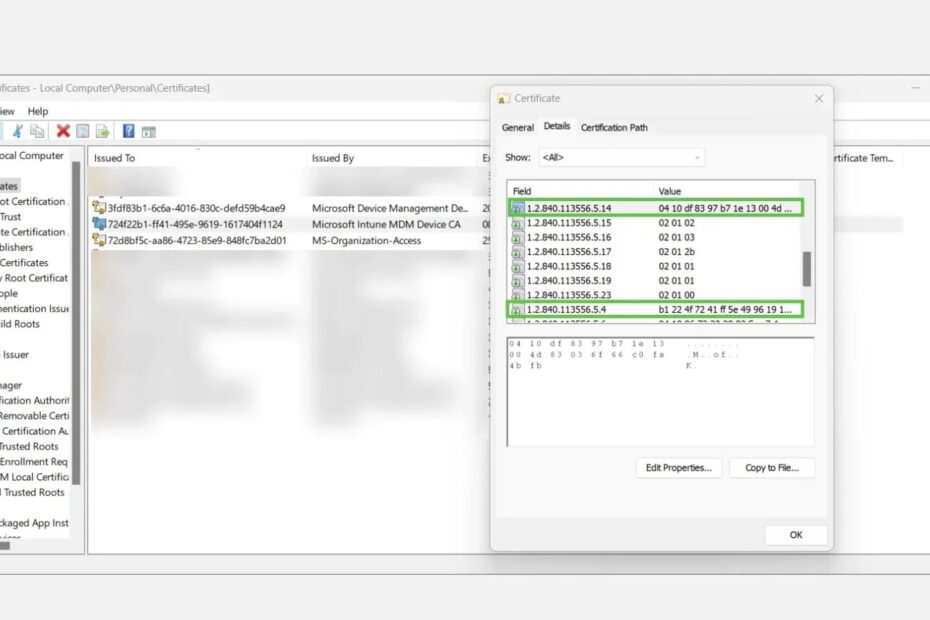Image resolution: width=930 pixels, height=620 pixels.
Task: Click the Edit Properties... button
Action: 679,468
